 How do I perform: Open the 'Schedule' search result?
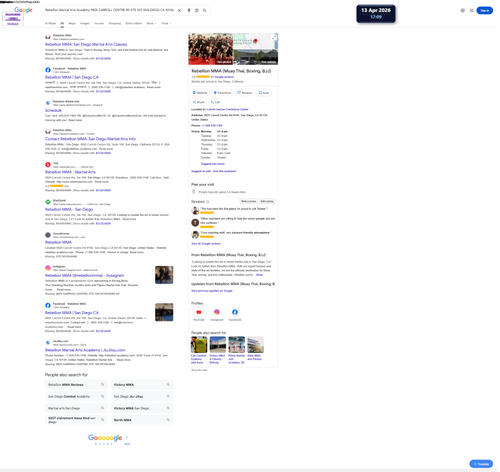click(54, 111)
